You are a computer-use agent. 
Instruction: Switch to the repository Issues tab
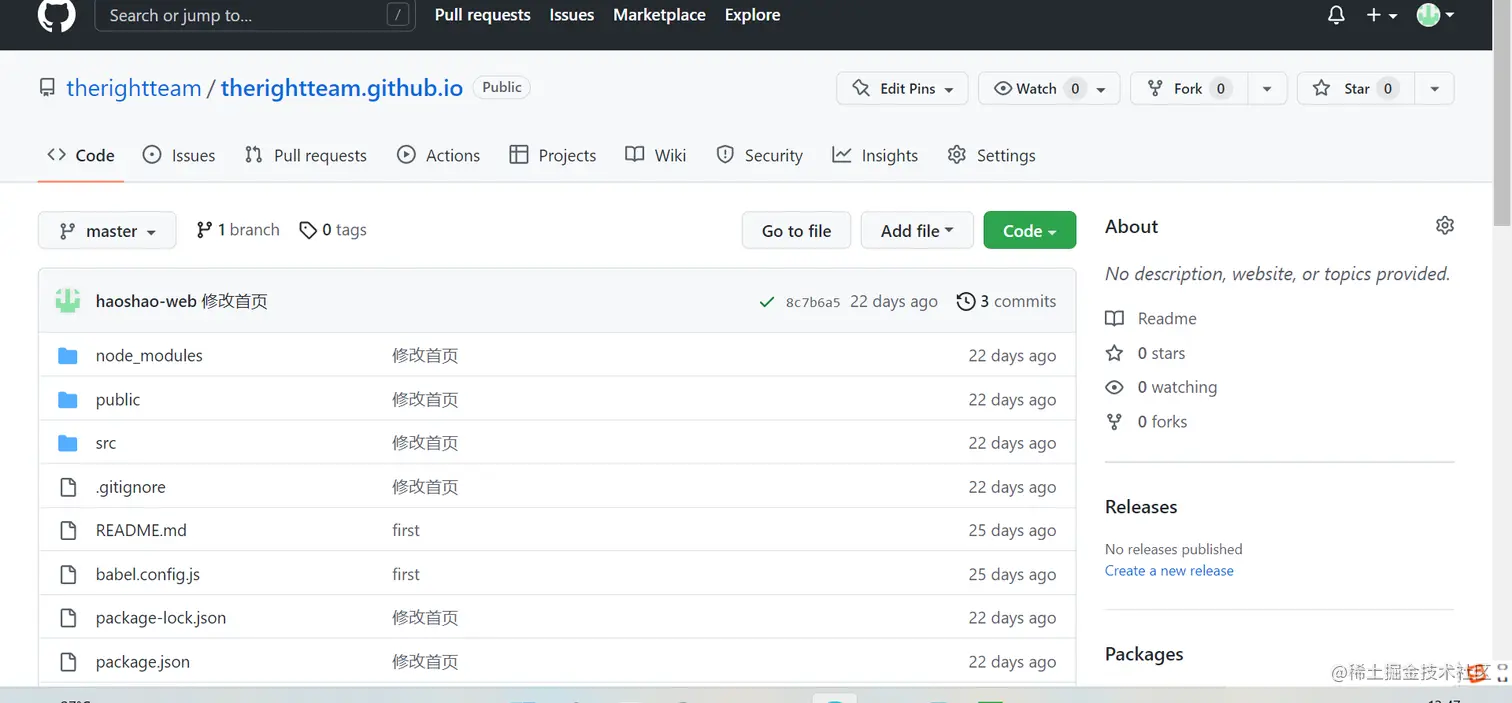[x=179, y=155]
